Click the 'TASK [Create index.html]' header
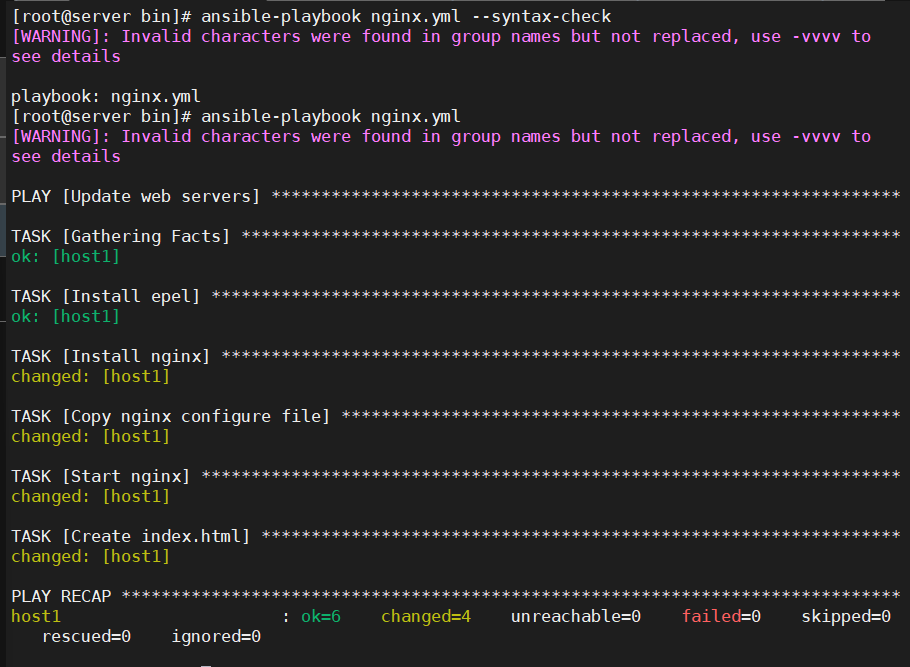 point(131,536)
